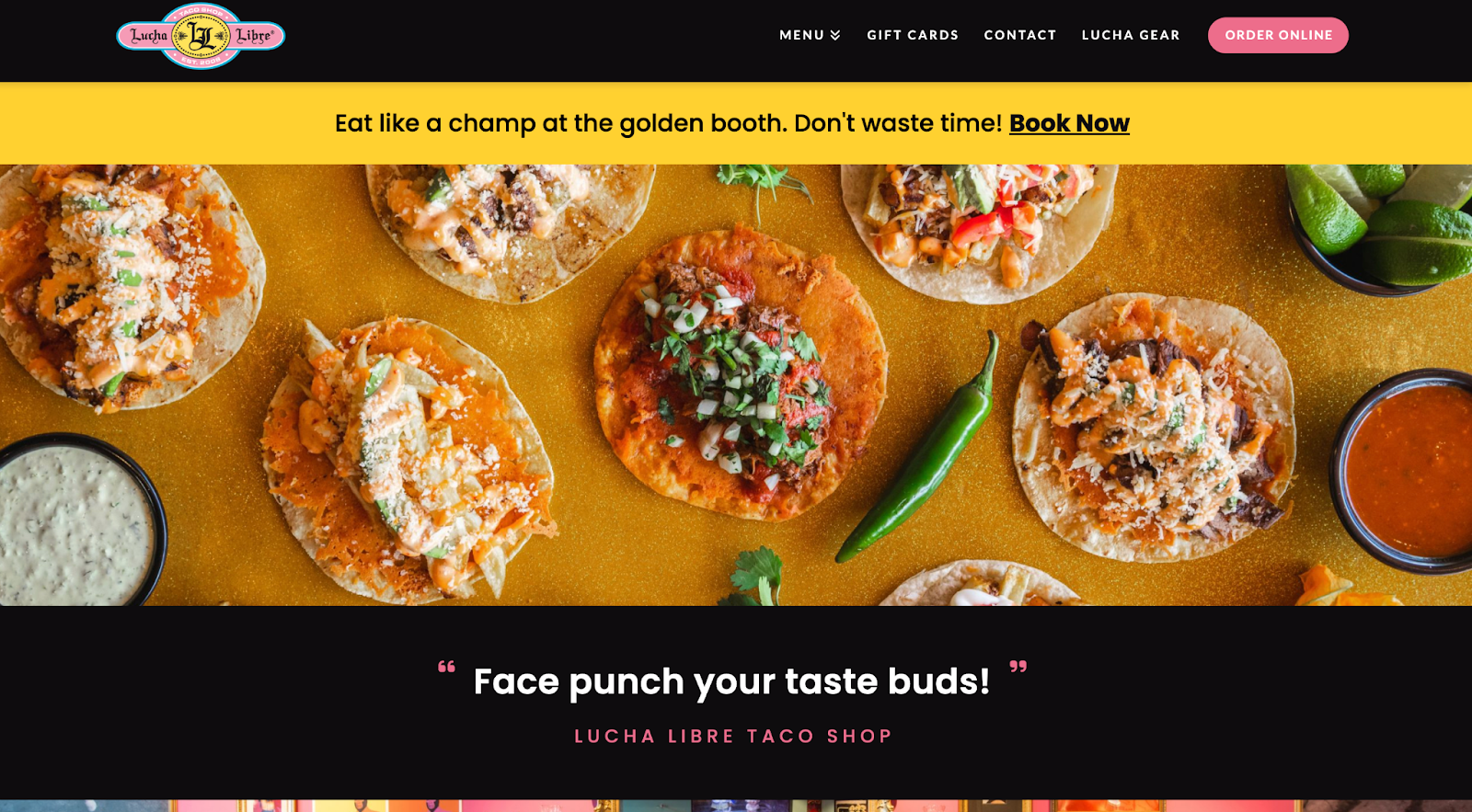Follow the Book Now link
Image resolution: width=1472 pixels, height=812 pixels.
[1069, 123]
